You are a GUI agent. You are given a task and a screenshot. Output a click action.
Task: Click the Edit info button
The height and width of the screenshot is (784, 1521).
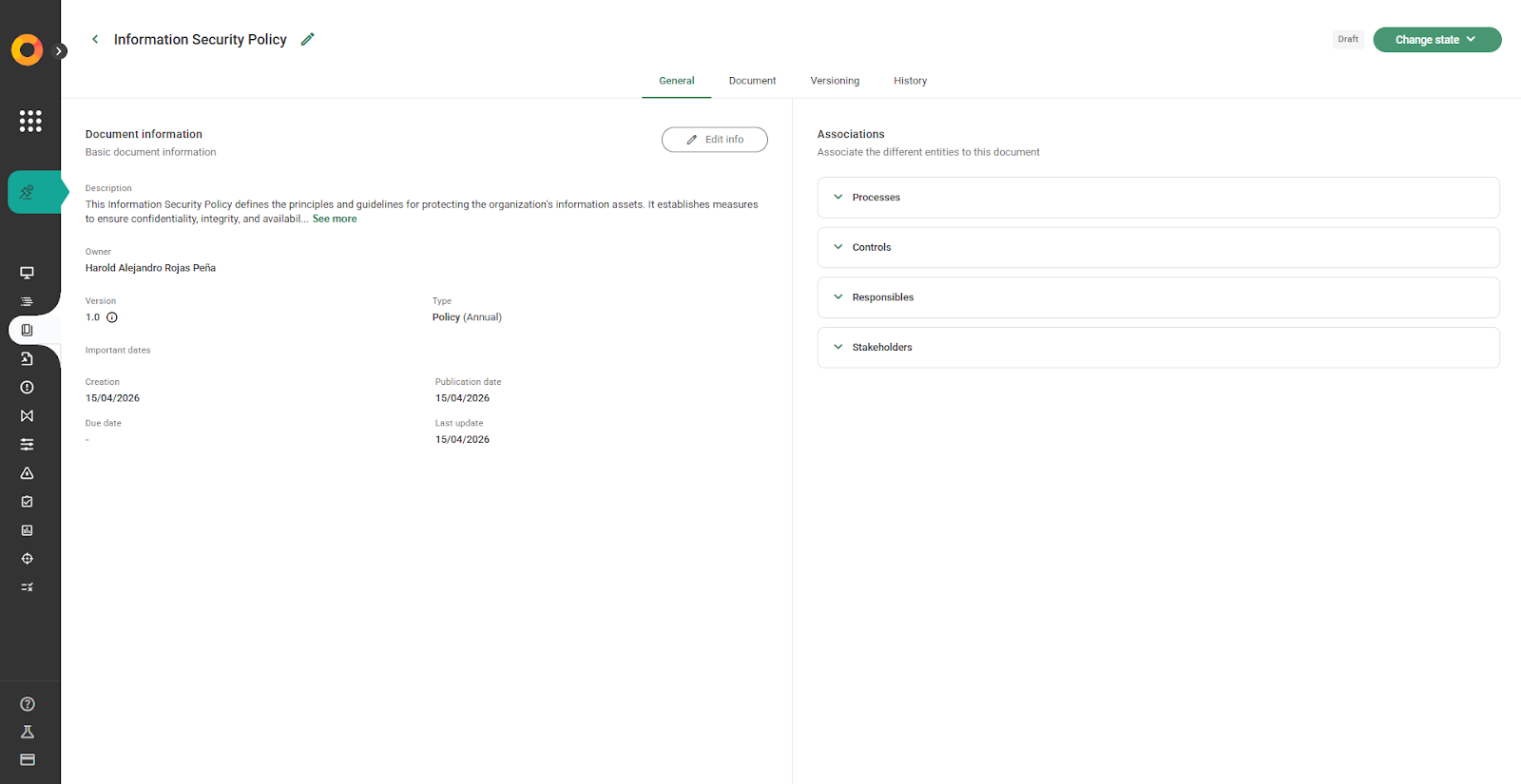715,140
